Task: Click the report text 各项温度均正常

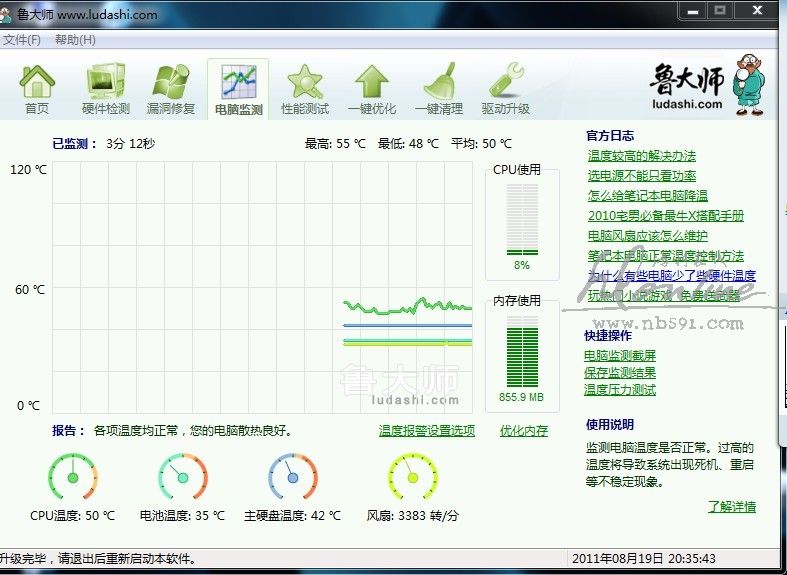Action: (193, 430)
